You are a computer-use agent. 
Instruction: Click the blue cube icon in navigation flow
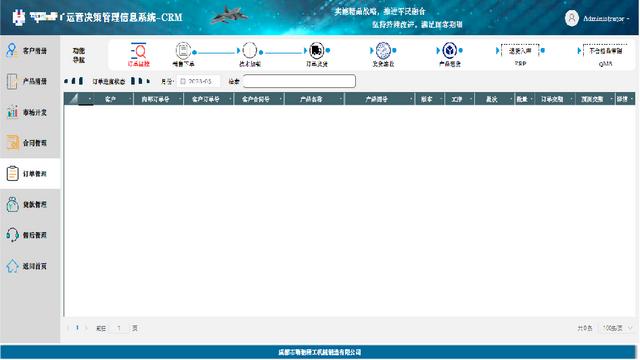click(449, 51)
